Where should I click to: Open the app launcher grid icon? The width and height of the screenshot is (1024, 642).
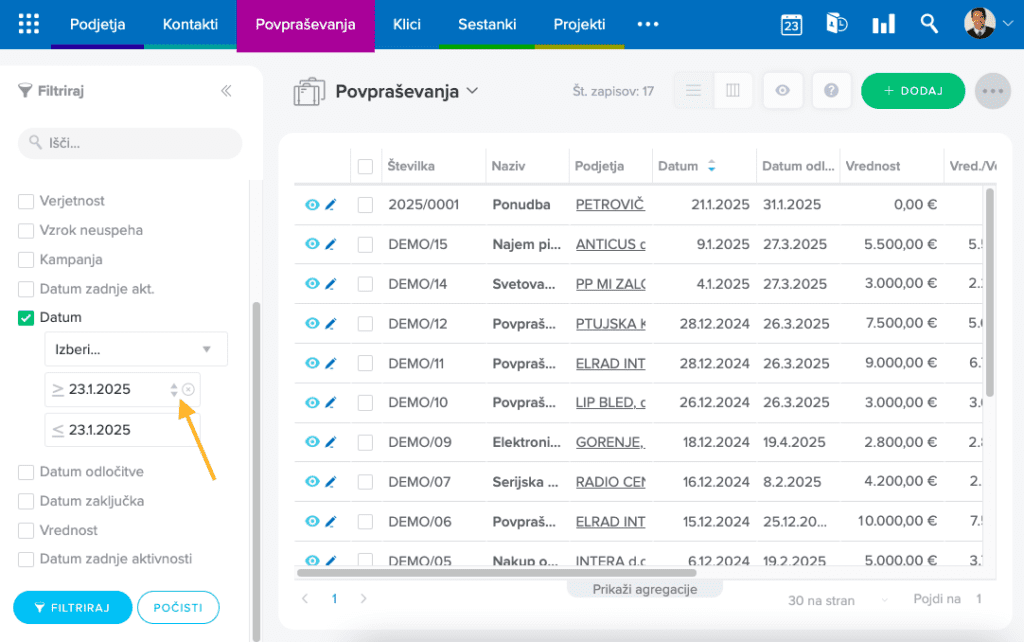pyautogui.click(x=29, y=24)
